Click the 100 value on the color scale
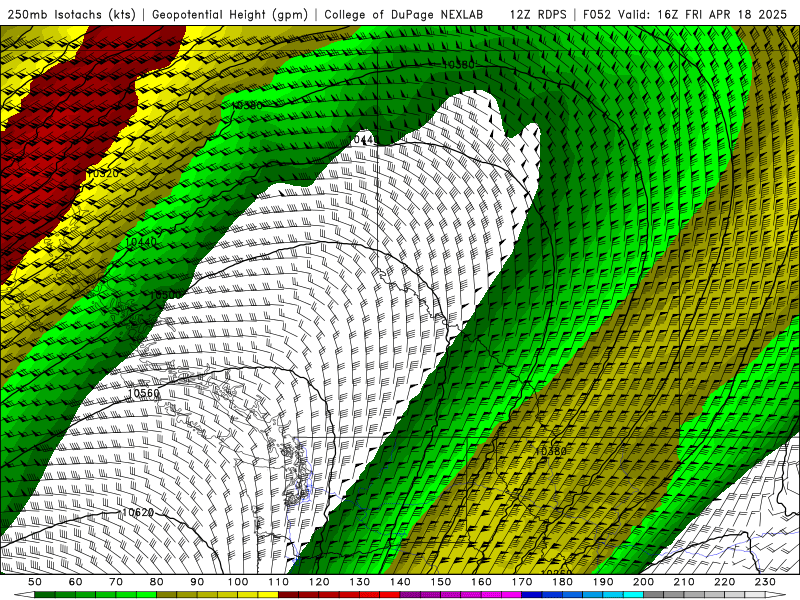This screenshot has width=800, height=600. pos(238,582)
